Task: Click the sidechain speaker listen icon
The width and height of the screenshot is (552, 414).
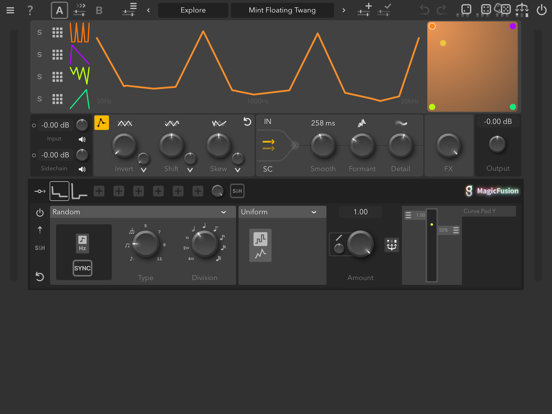Action: [x=82, y=169]
